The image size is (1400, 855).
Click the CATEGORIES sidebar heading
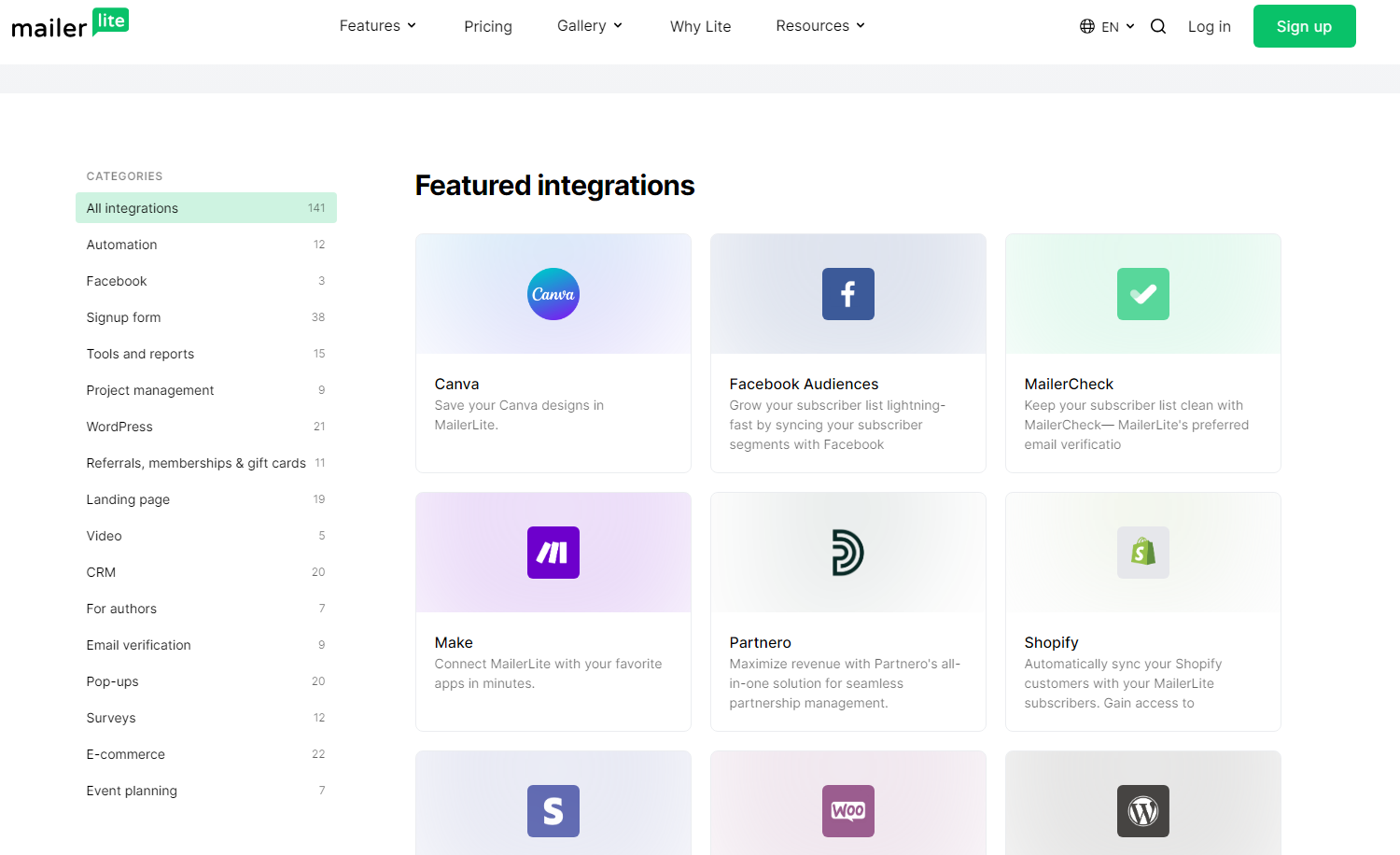coord(124,176)
